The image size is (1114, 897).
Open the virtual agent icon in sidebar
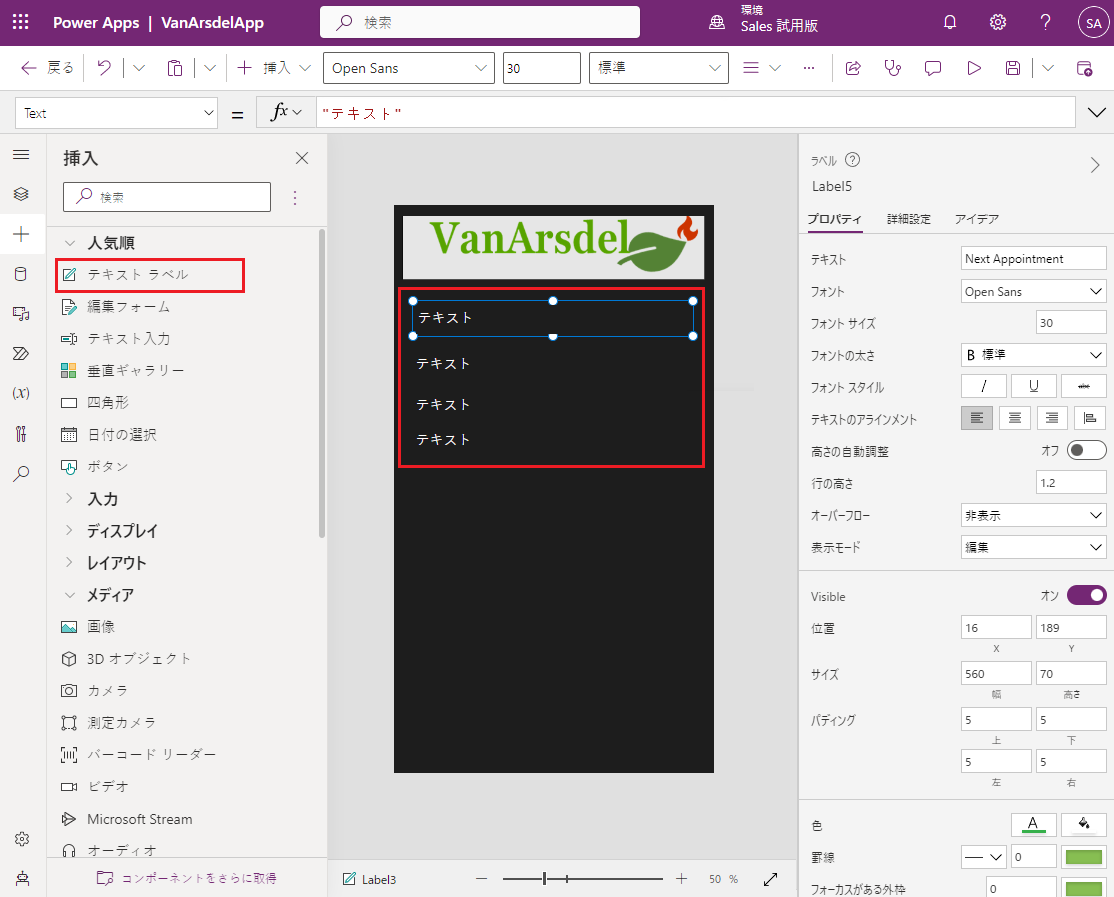[x=22, y=879]
